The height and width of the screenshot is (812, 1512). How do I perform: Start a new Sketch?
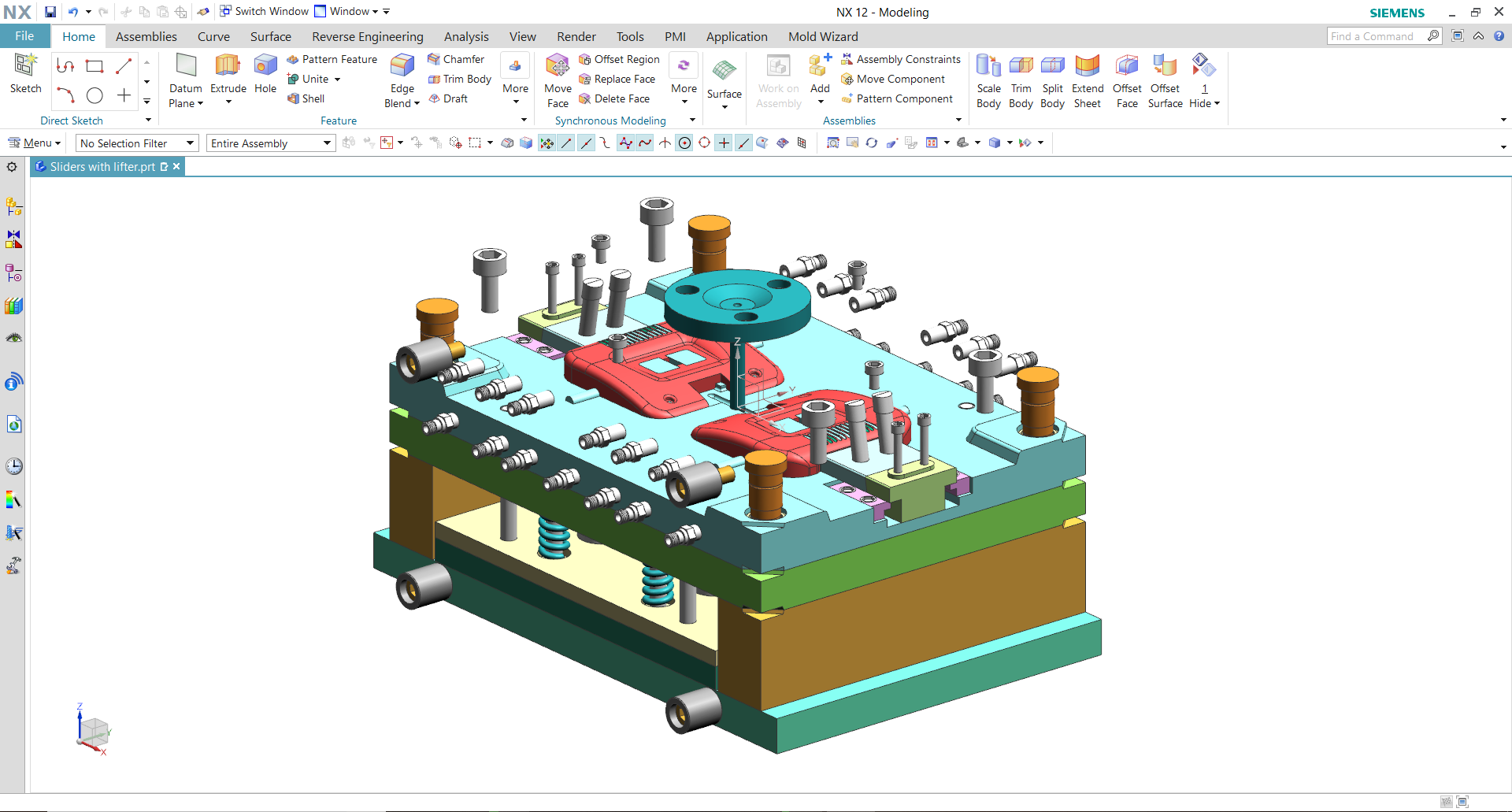click(x=25, y=74)
